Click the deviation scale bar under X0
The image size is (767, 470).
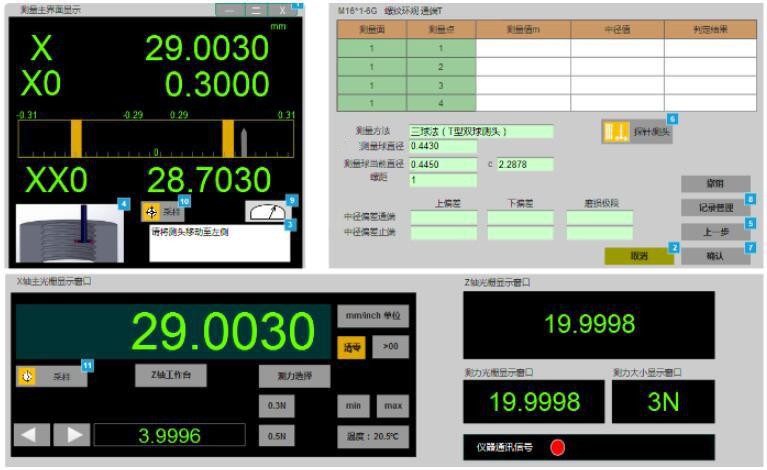[x=155, y=138]
